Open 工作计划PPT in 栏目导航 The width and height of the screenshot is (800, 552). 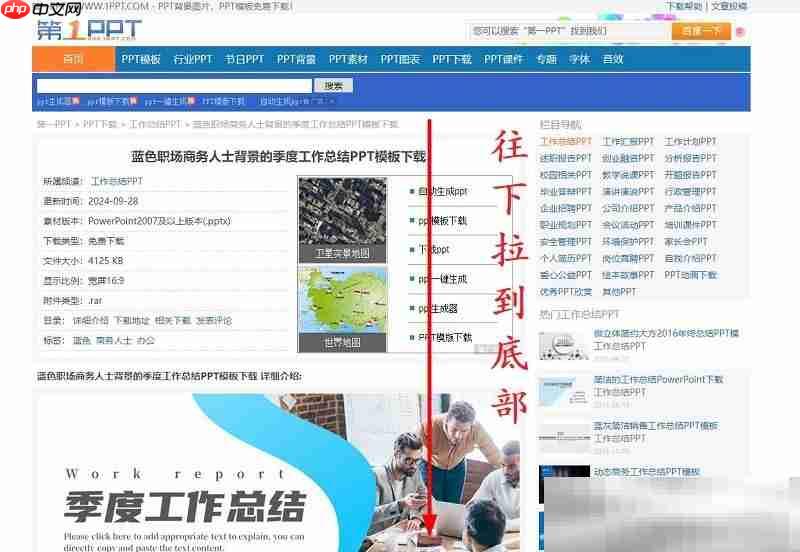coord(690,141)
